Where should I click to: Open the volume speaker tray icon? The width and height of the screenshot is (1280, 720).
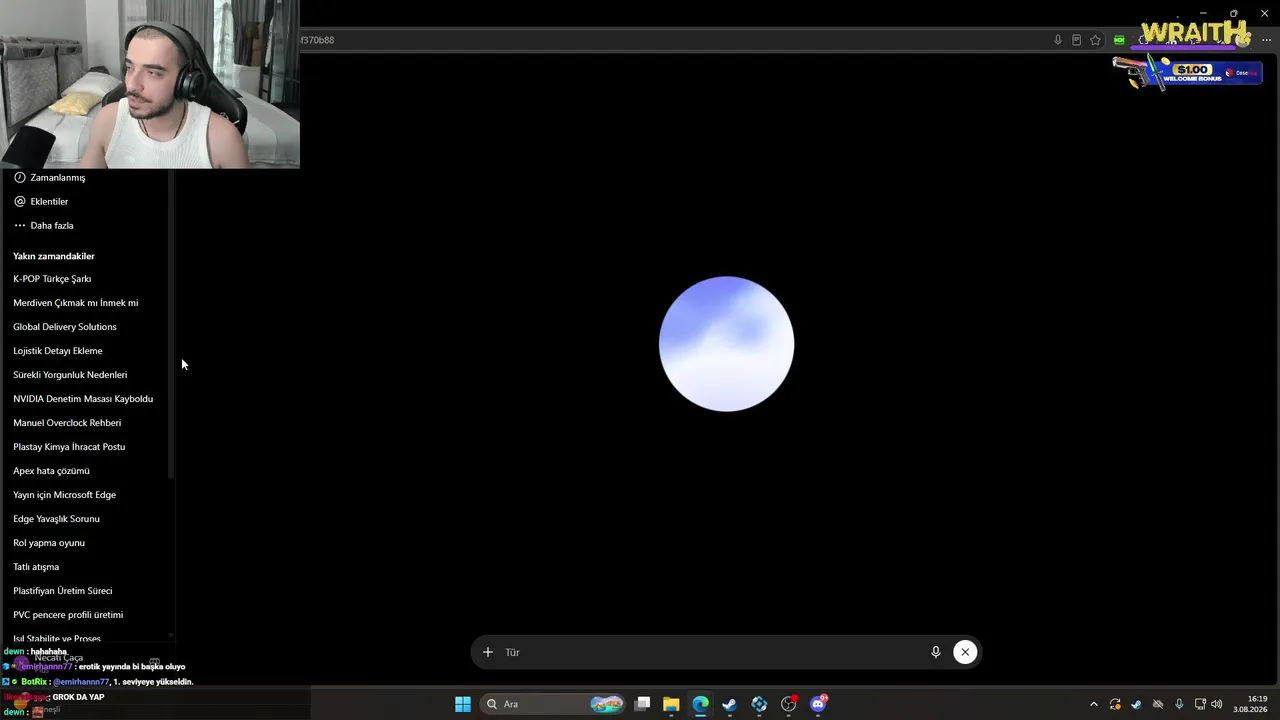pyautogui.click(x=1217, y=704)
